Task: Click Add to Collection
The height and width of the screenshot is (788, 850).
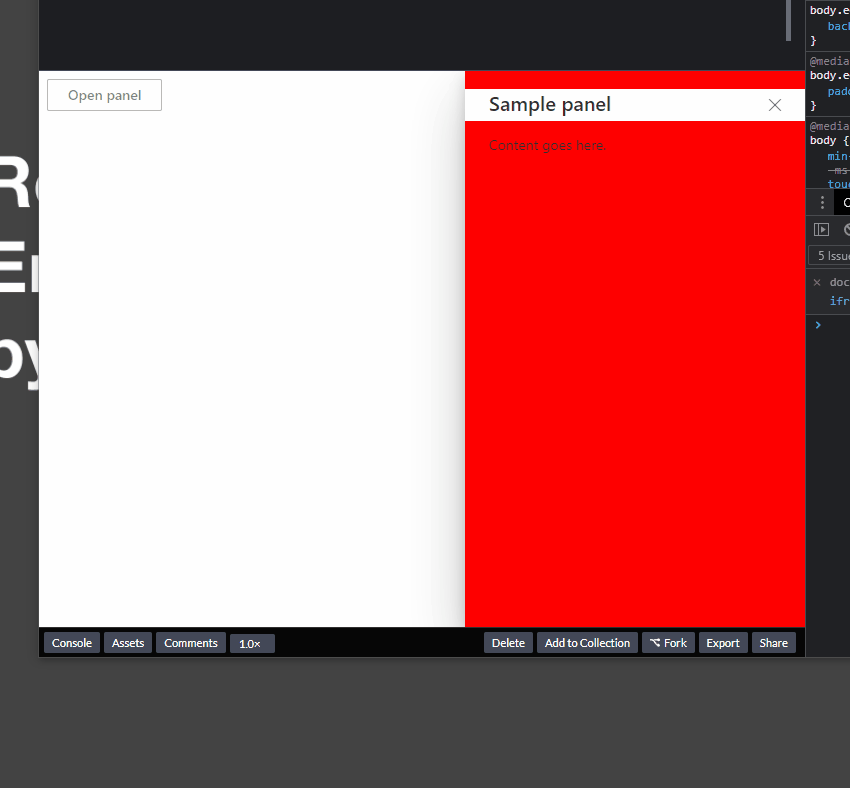Action: coord(587,643)
